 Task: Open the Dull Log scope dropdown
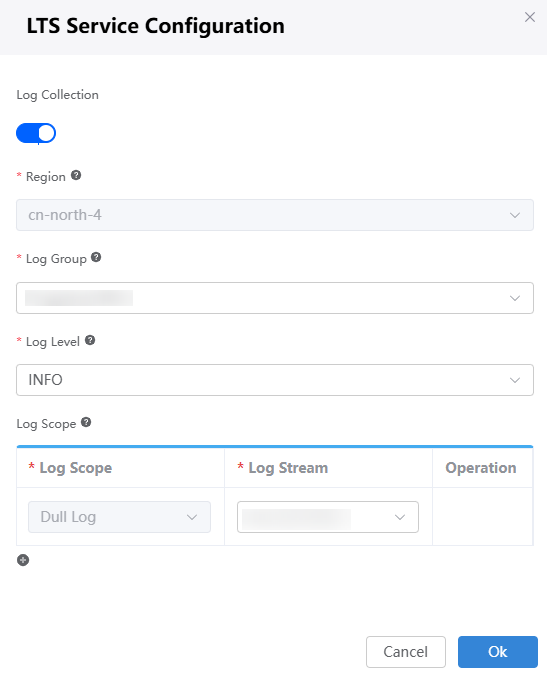click(119, 517)
